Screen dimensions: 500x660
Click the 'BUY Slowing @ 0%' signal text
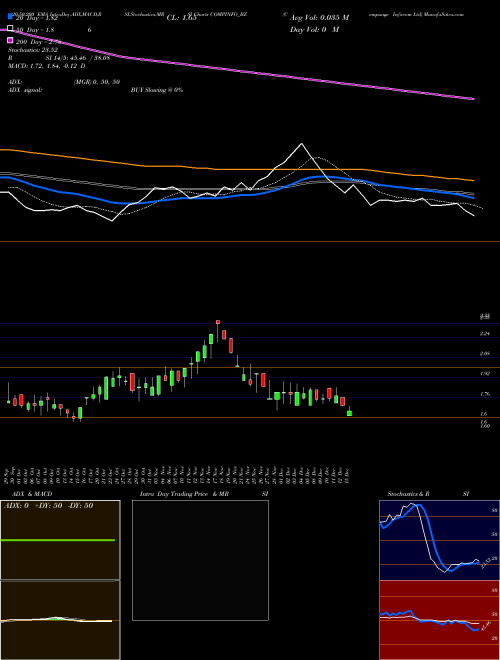(x=157, y=90)
